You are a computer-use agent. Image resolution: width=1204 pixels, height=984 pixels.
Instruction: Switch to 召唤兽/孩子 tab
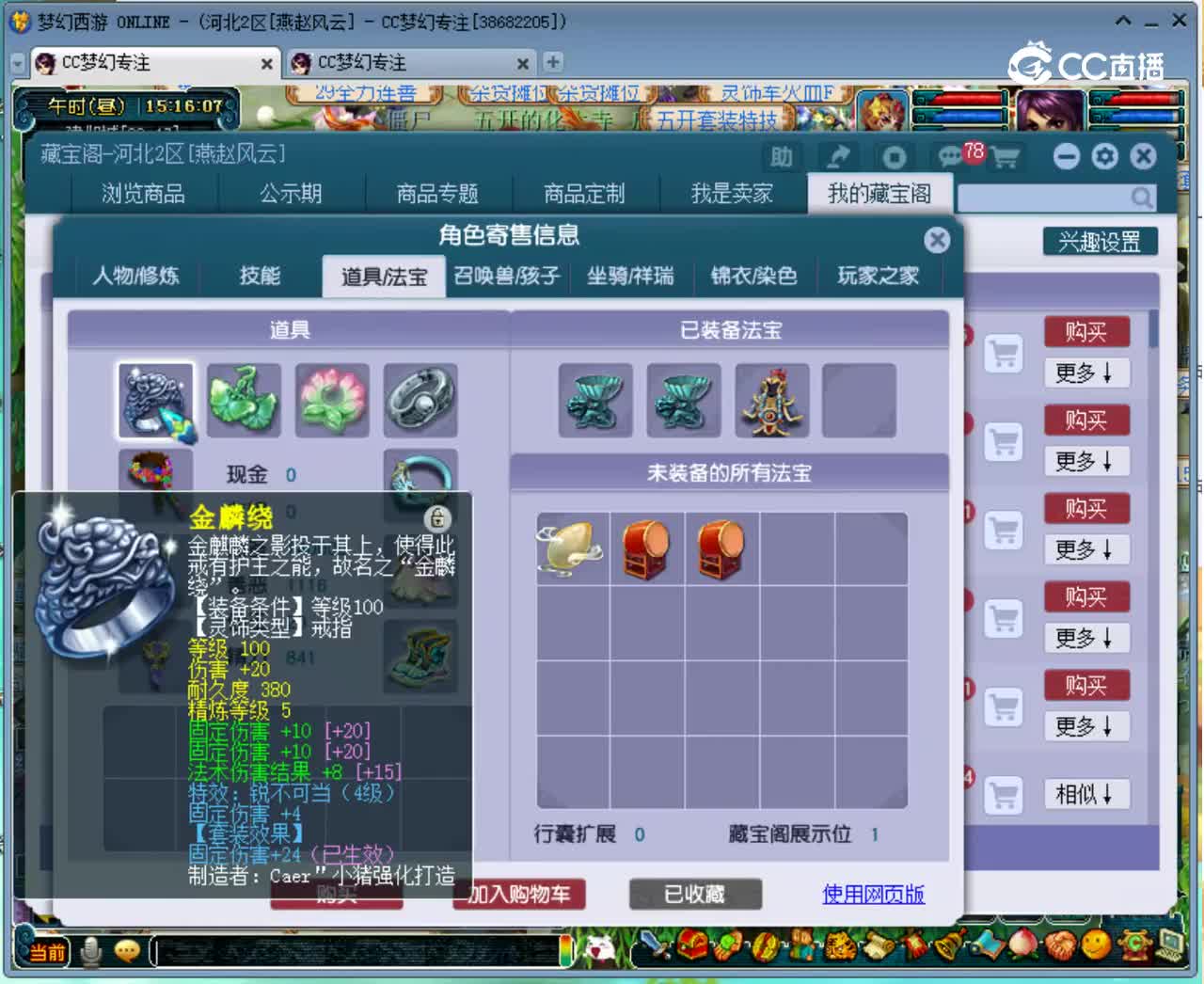(x=507, y=276)
